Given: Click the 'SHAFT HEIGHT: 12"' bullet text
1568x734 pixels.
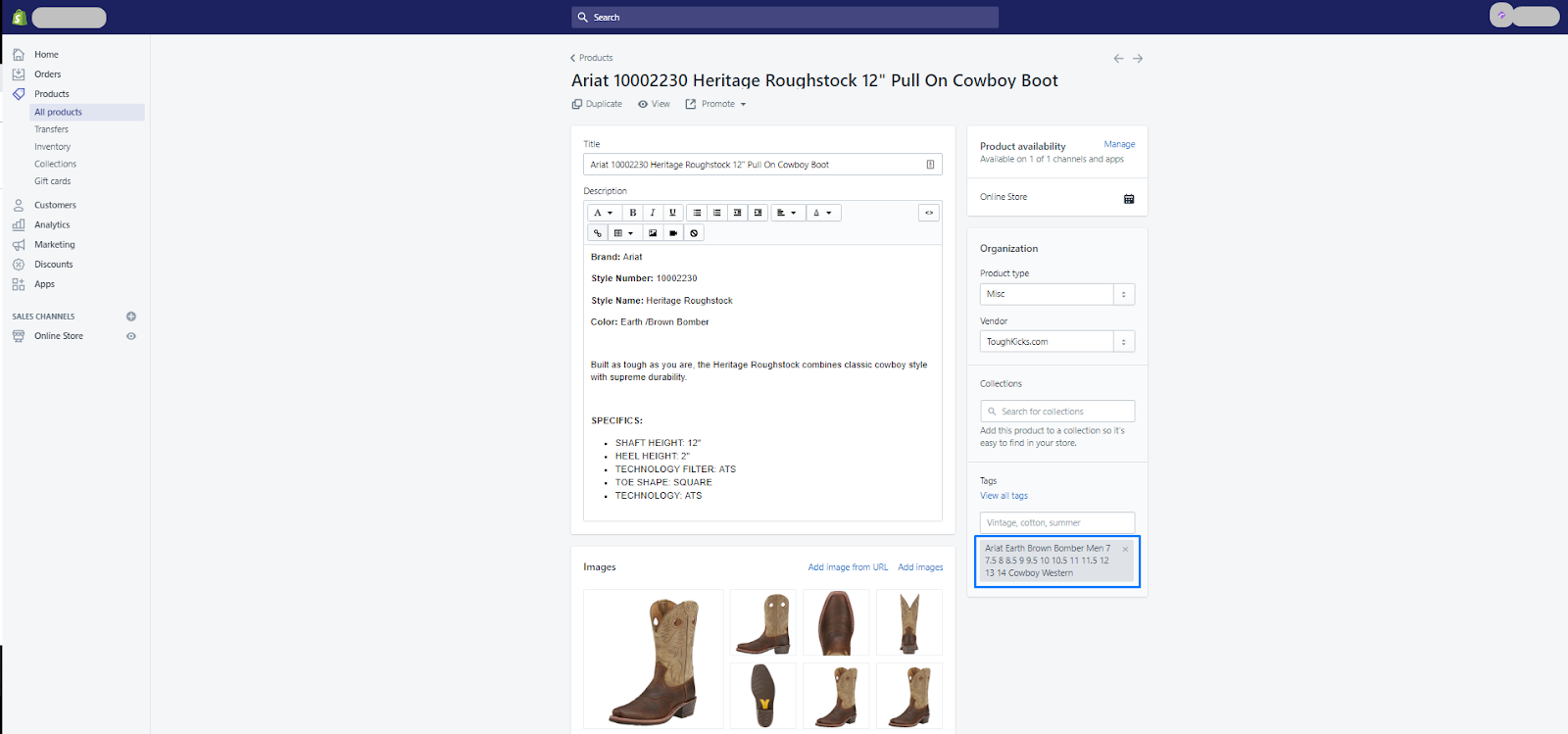Looking at the screenshot, I should (658, 443).
